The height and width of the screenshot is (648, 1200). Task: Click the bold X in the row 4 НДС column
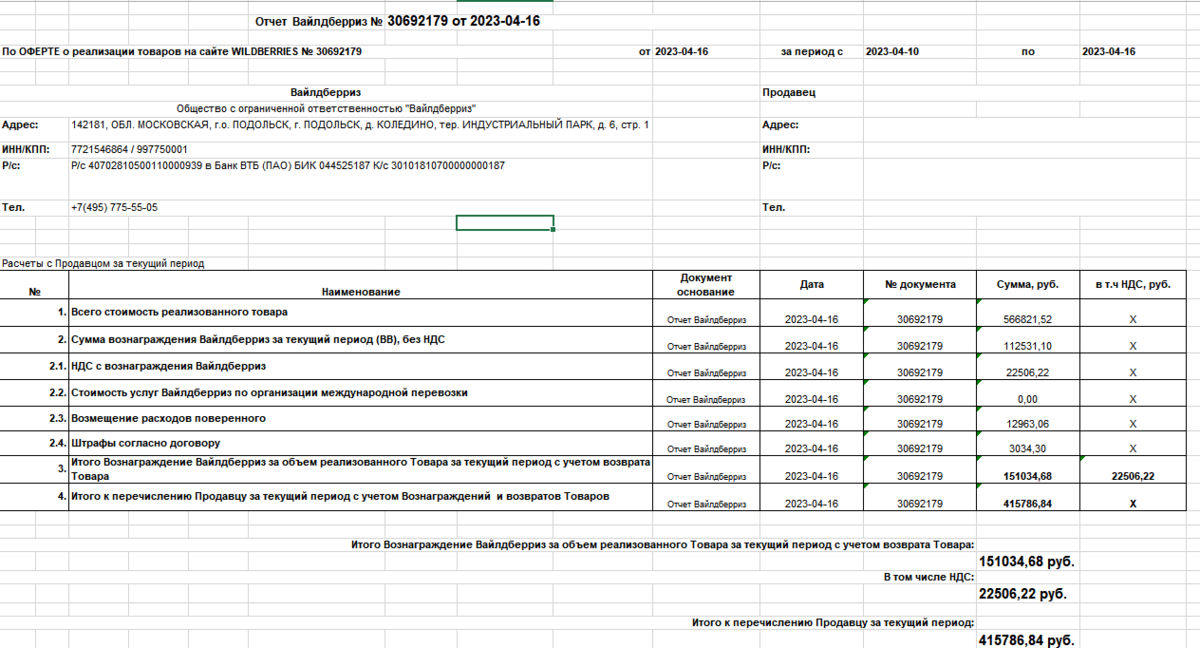click(x=1133, y=504)
